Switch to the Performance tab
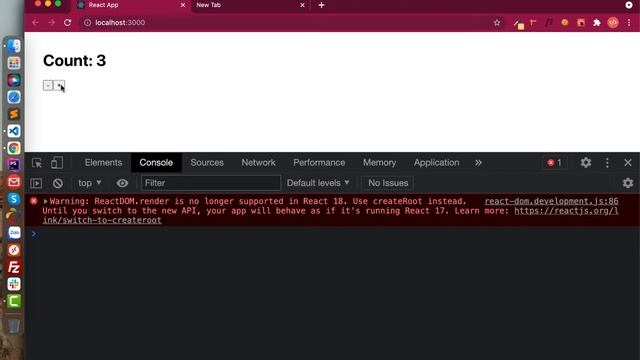The height and width of the screenshot is (360, 640). 319,162
